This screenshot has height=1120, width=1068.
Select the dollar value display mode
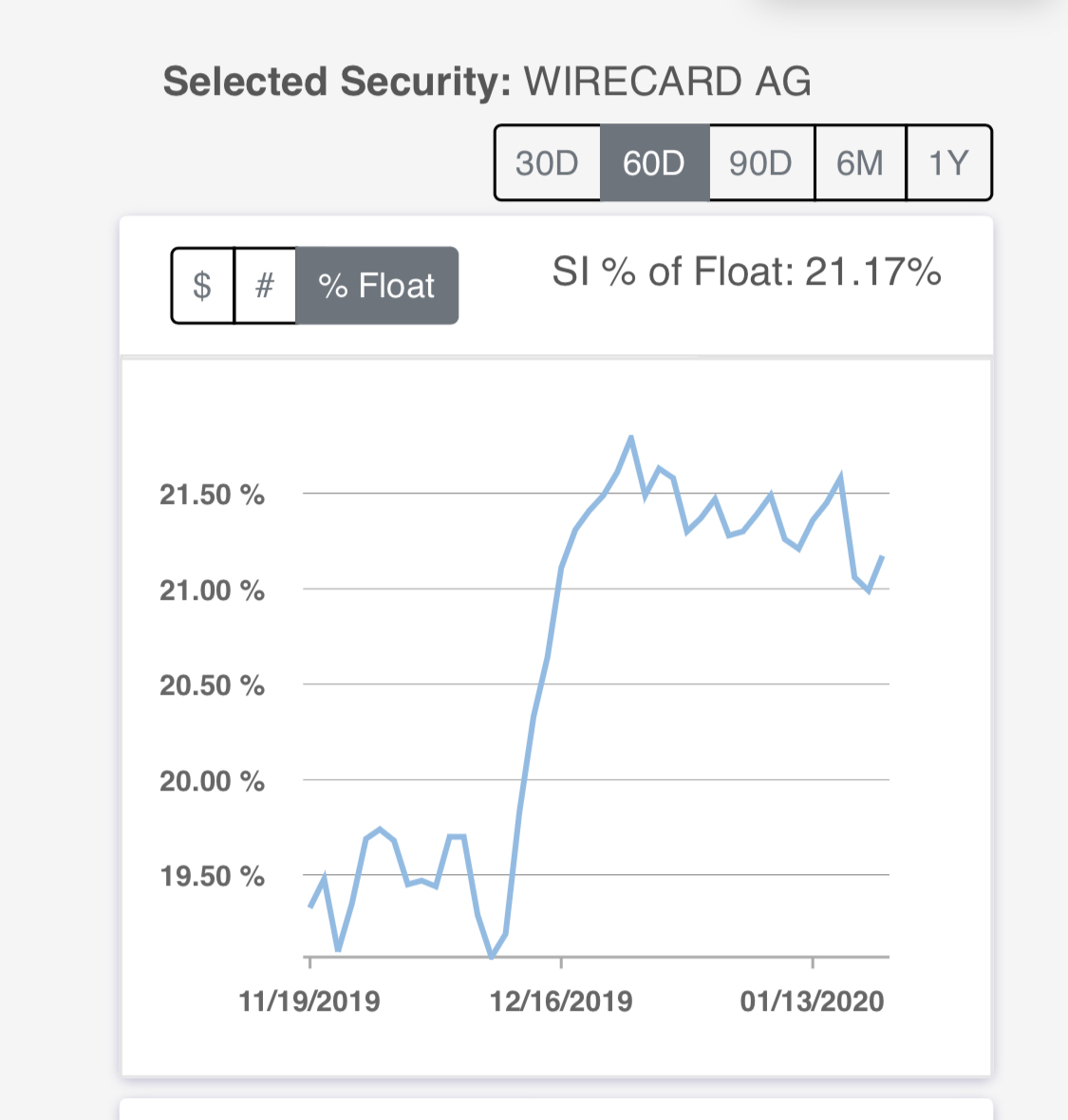tap(202, 285)
